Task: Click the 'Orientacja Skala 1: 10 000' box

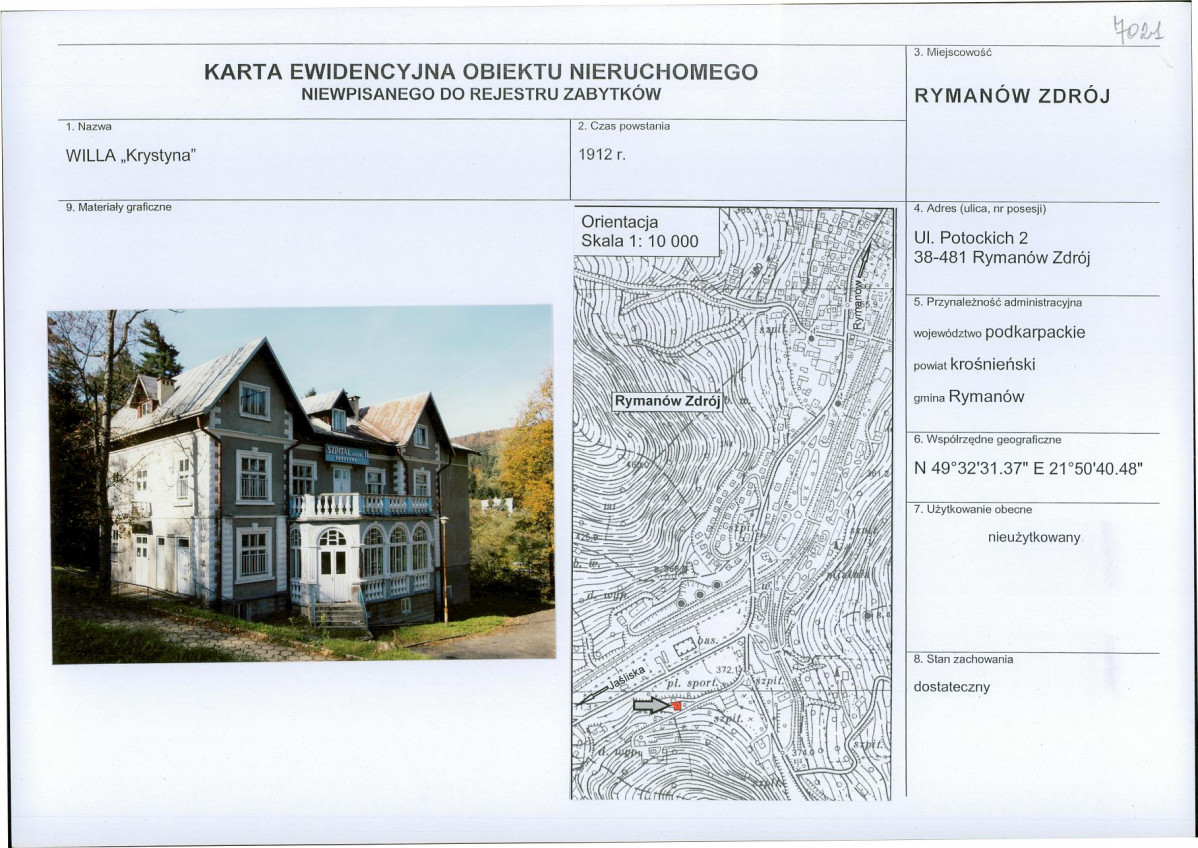Action: coord(646,232)
